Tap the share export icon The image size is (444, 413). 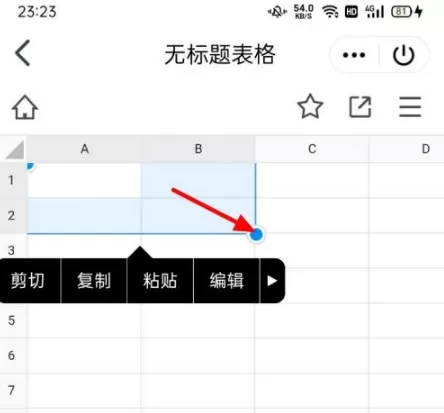[x=360, y=107]
